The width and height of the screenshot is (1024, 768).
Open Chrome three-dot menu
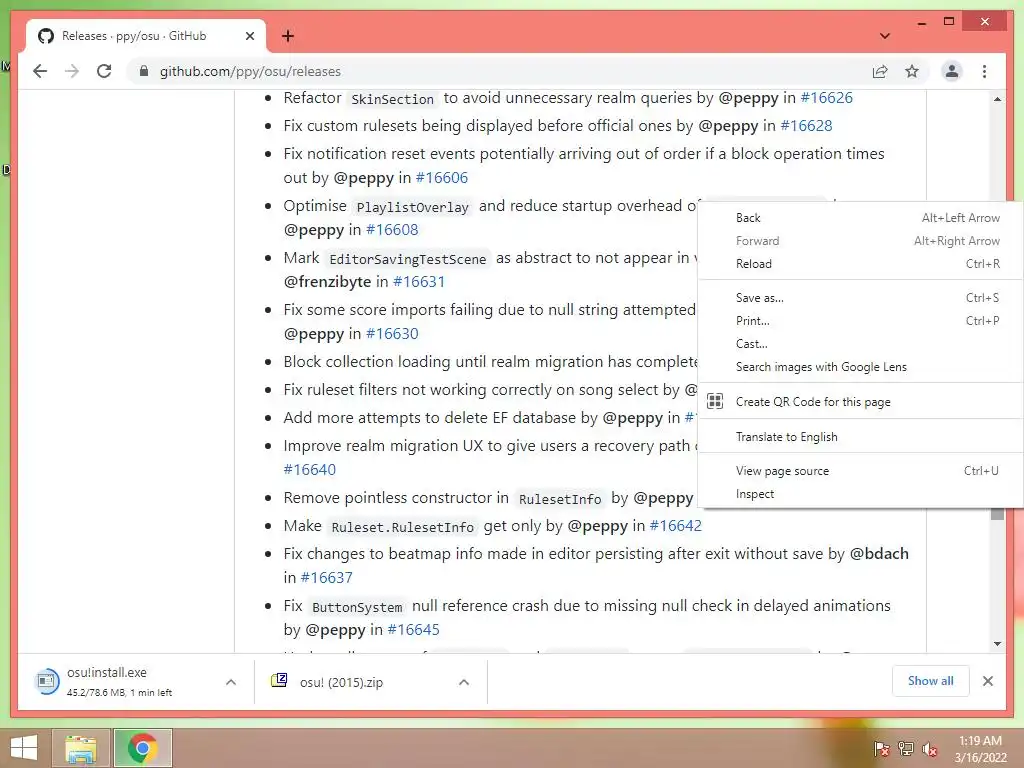[984, 71]
